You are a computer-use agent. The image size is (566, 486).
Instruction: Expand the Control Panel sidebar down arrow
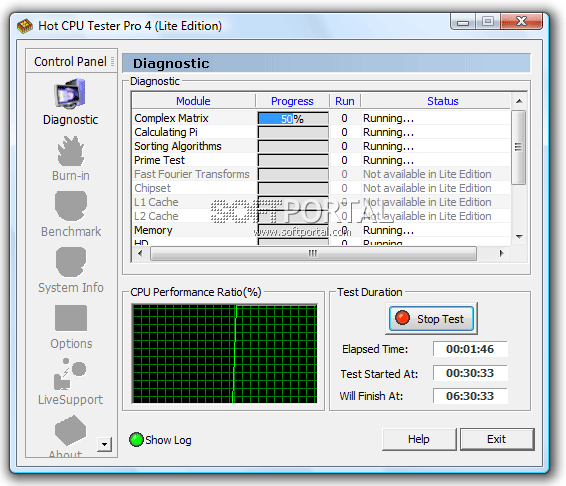(x=104, y=444)
